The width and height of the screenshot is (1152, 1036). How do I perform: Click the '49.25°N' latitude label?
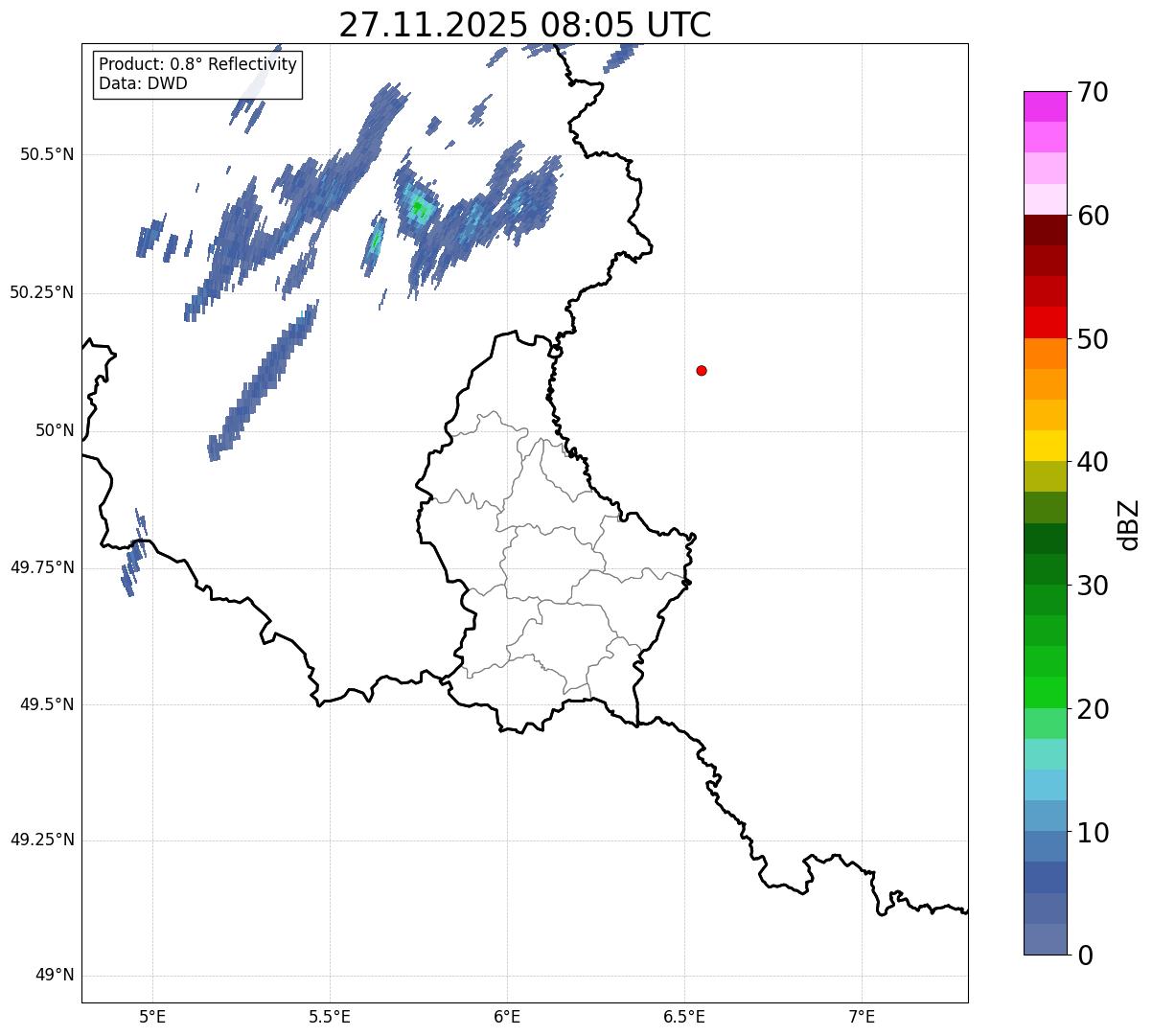[x=42, y=840]
